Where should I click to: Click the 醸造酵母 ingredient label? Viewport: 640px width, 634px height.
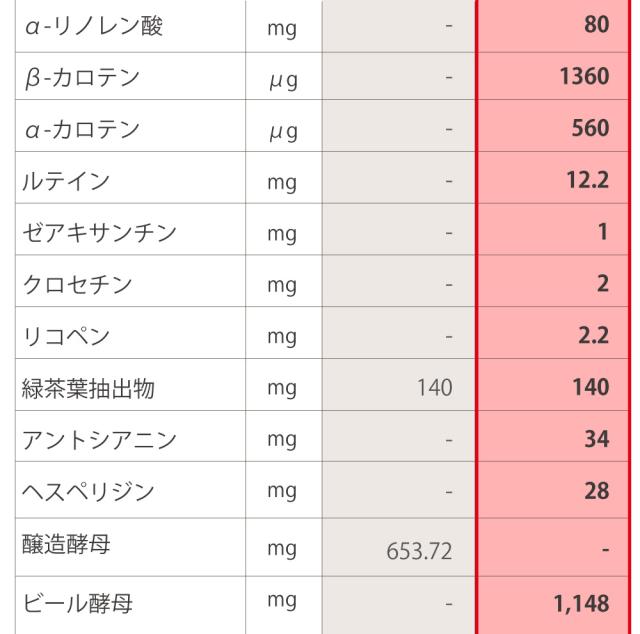(66, 547)
